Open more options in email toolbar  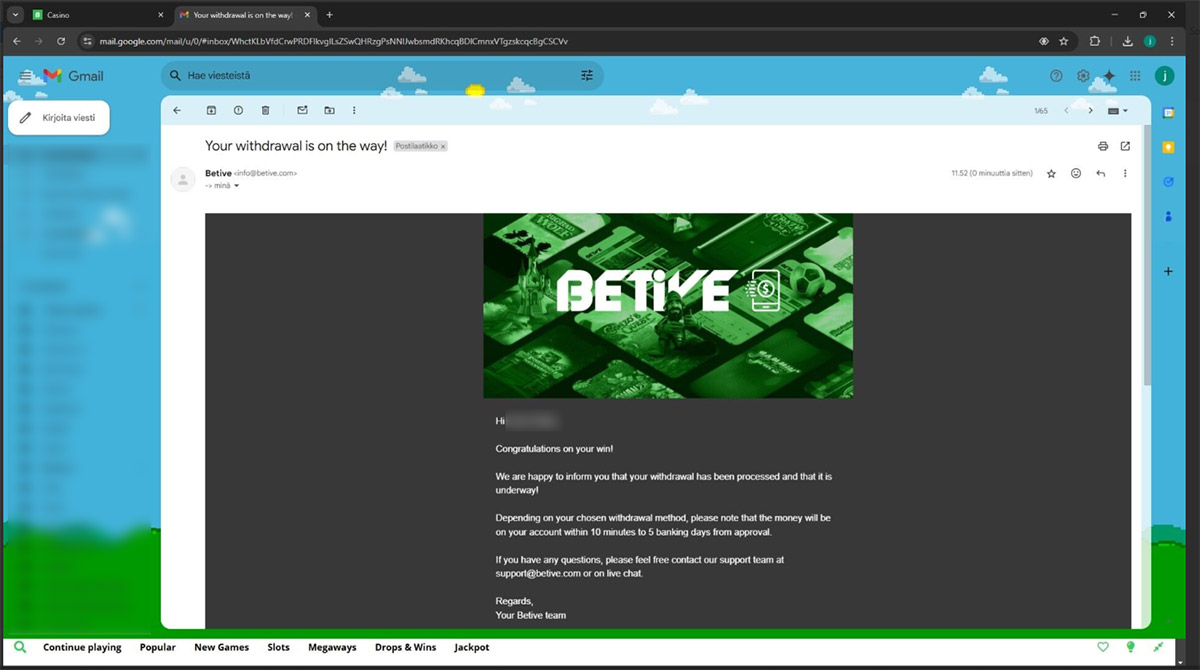click(x=354, y=110)
